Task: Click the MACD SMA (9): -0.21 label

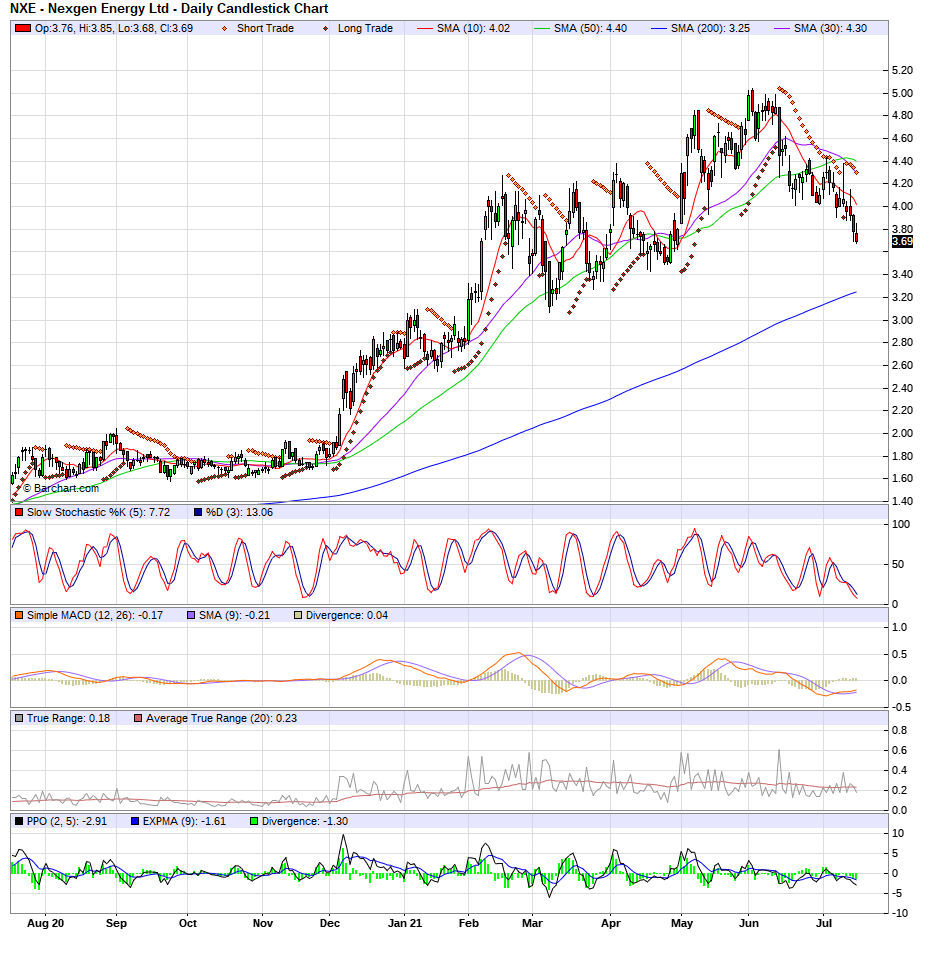Action: click(x=234, y=615)
